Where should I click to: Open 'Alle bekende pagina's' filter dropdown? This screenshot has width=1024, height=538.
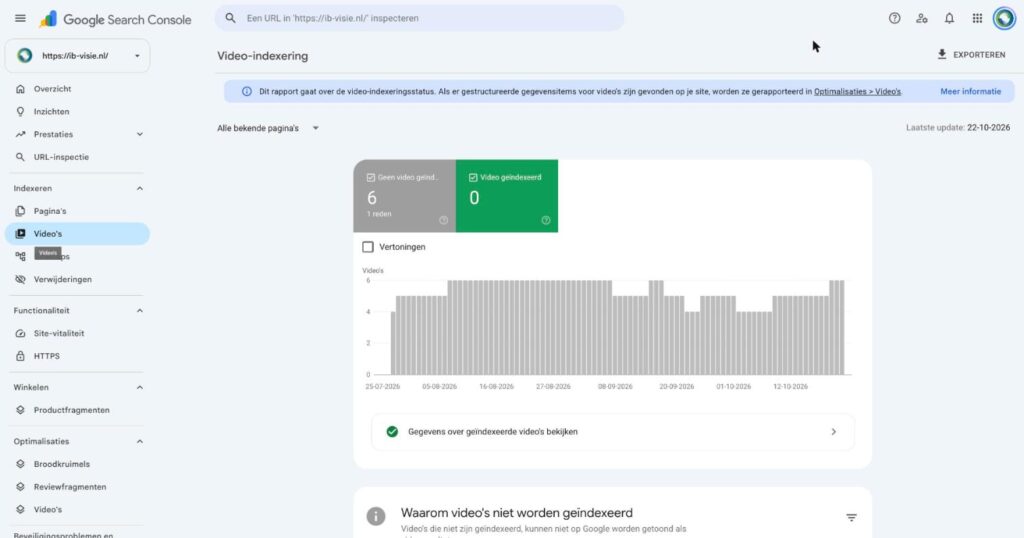[x=268, y=128]
